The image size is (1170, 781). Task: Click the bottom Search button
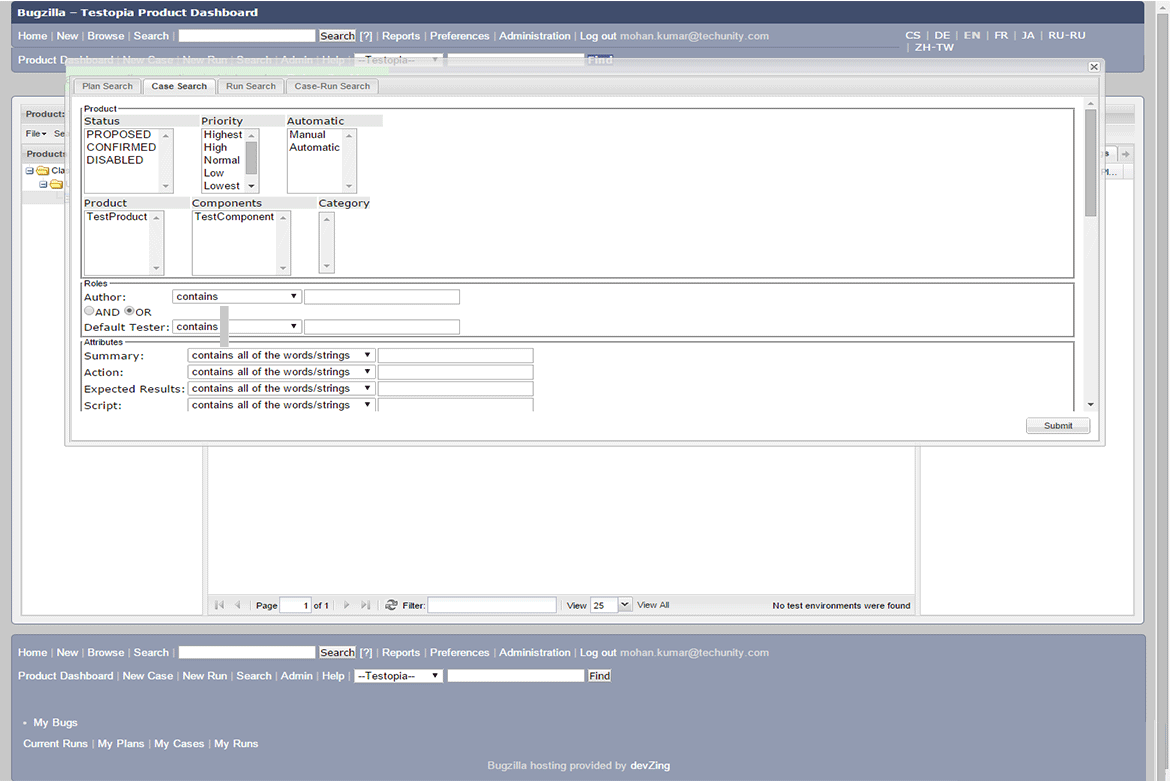tap(337, 653)
